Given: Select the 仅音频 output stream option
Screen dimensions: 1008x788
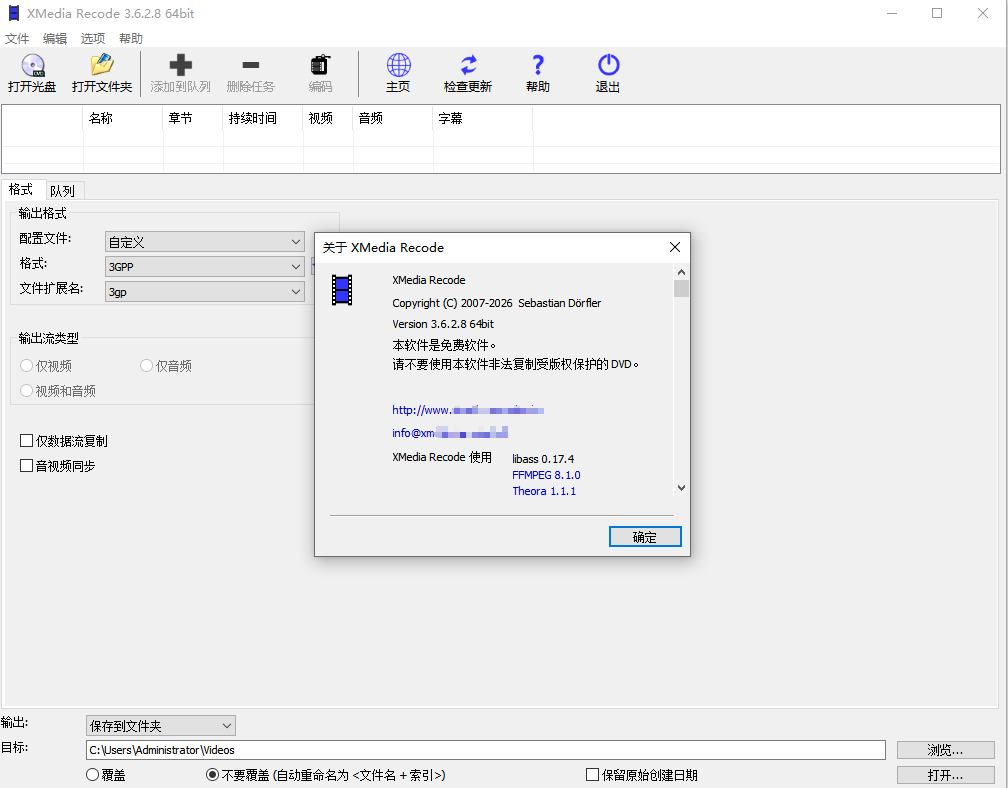Looking at the screenshot, I should coord(146,366).
